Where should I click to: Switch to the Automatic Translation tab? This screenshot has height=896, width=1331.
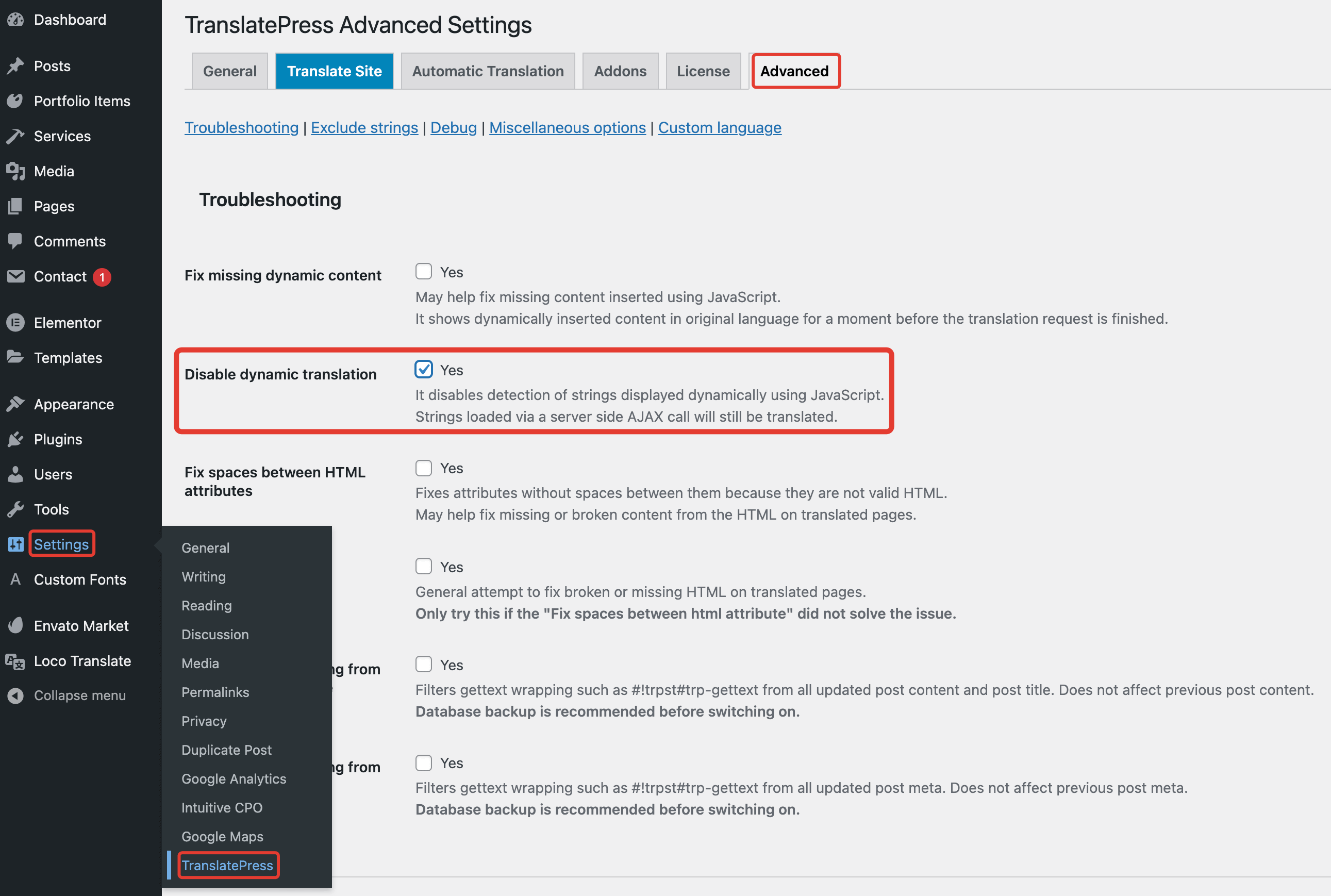point(488,72)
